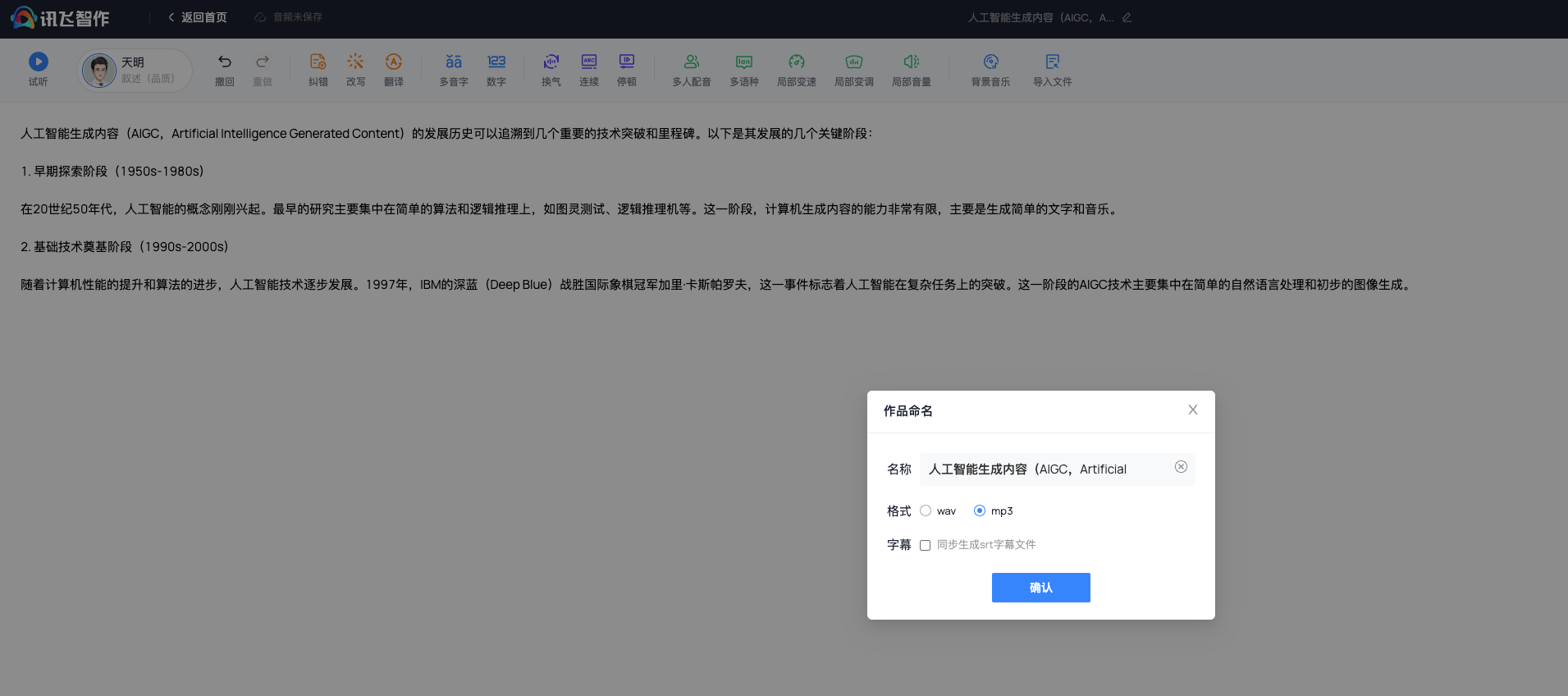
Task: Open the 天明 voice selector
Action: point(135,70)
